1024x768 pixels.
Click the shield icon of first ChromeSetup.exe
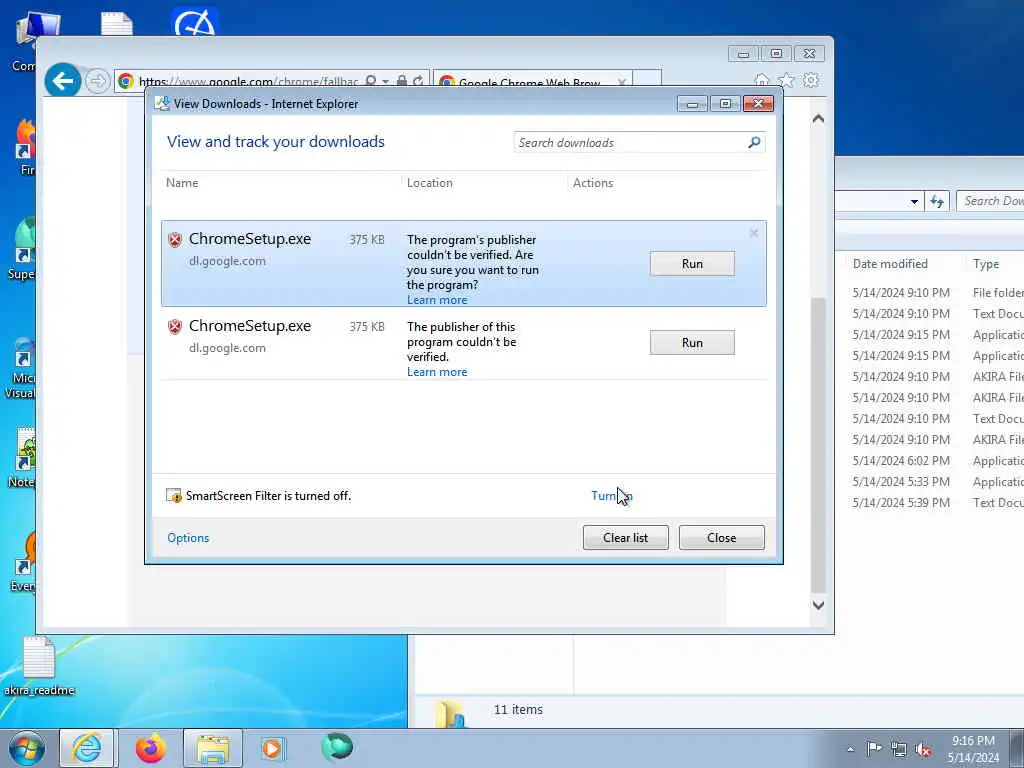174,240
